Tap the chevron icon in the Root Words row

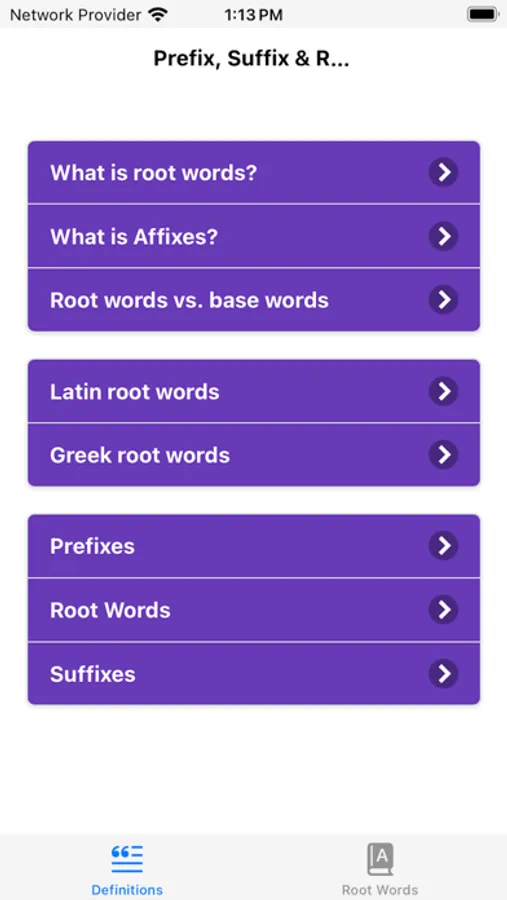443,610
